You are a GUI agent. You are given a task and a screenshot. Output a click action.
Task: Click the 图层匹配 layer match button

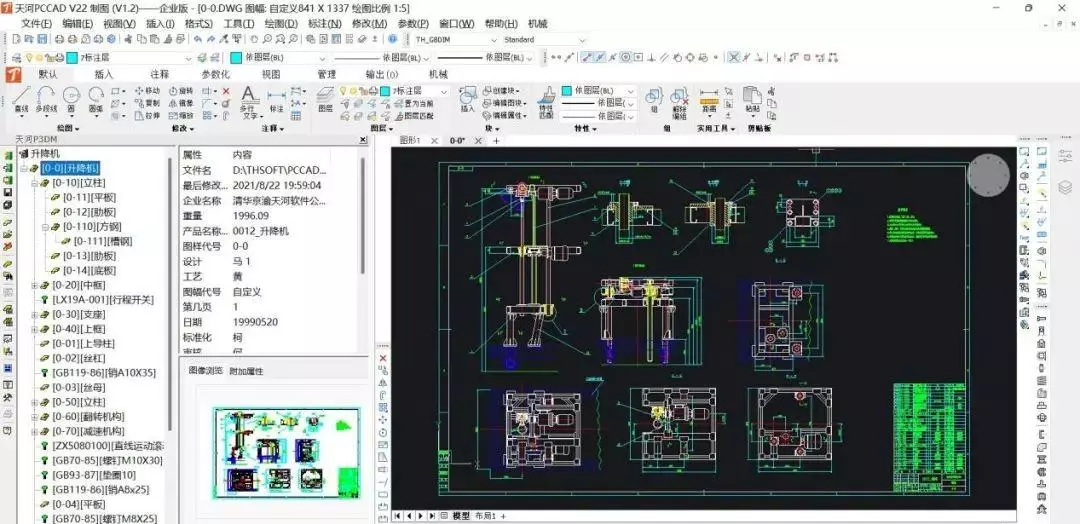[x=414, y=116]
